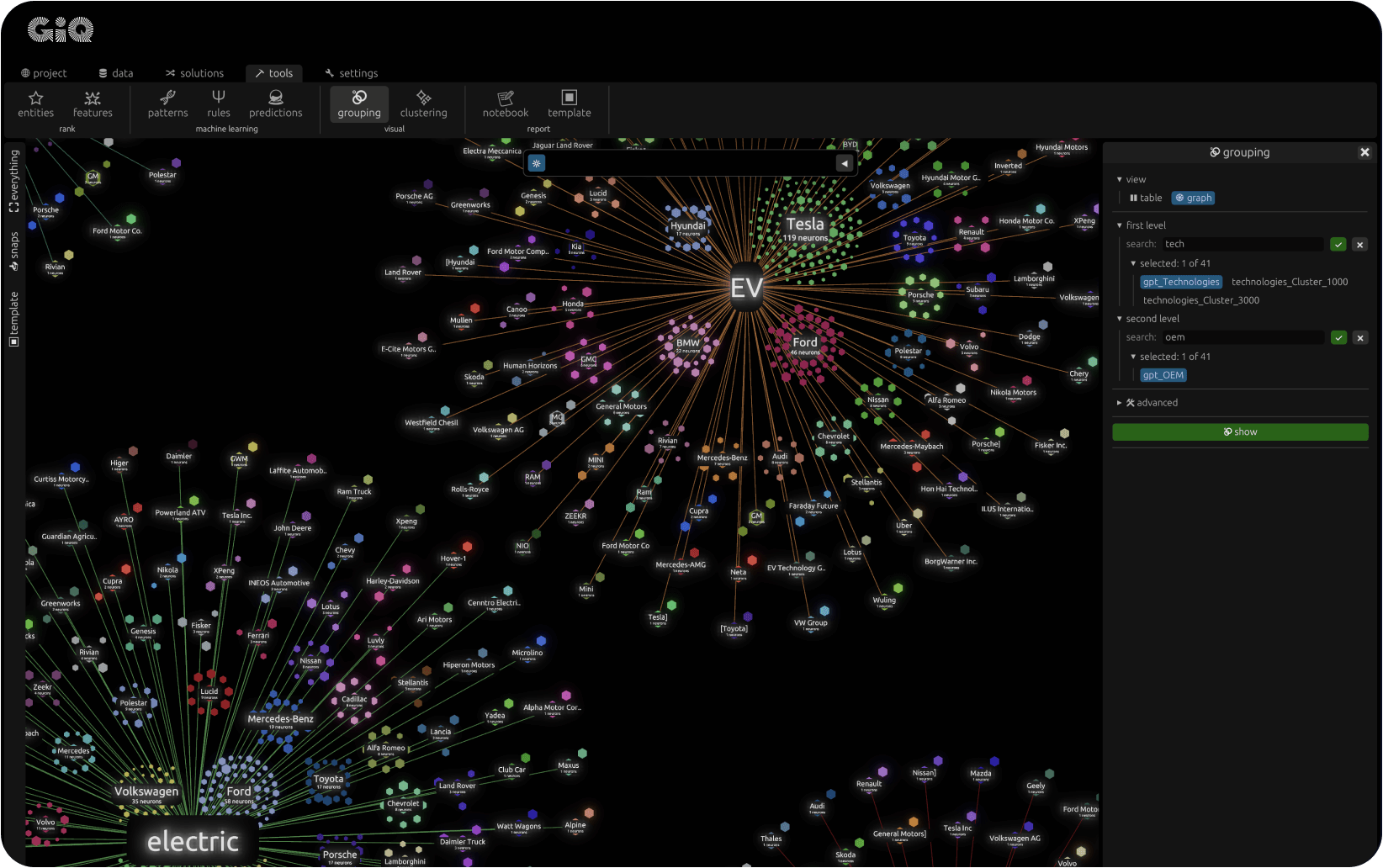Screen dimensions: 1383x868
Task: Select the BMW node near EV
Action: click(x=688, y=344)
